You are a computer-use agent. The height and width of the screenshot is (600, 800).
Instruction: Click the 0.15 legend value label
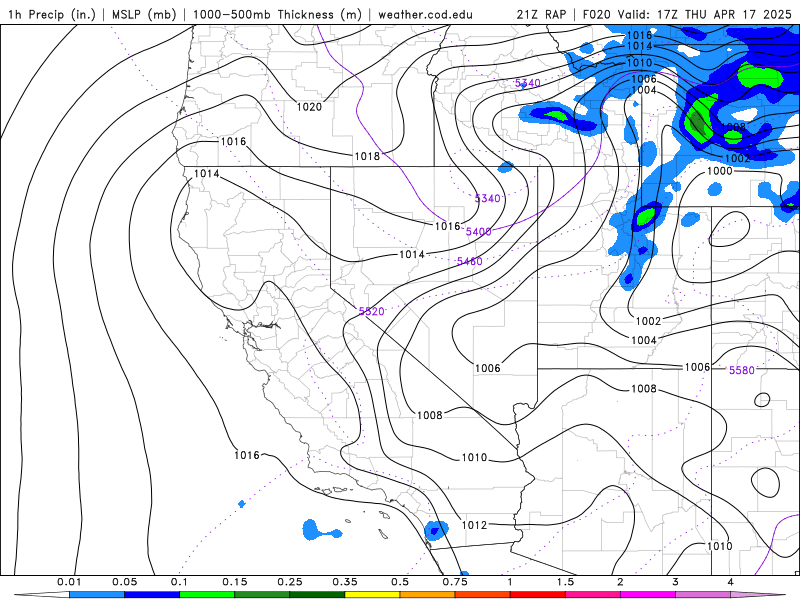pyautogui.click(x=235, y=582)
